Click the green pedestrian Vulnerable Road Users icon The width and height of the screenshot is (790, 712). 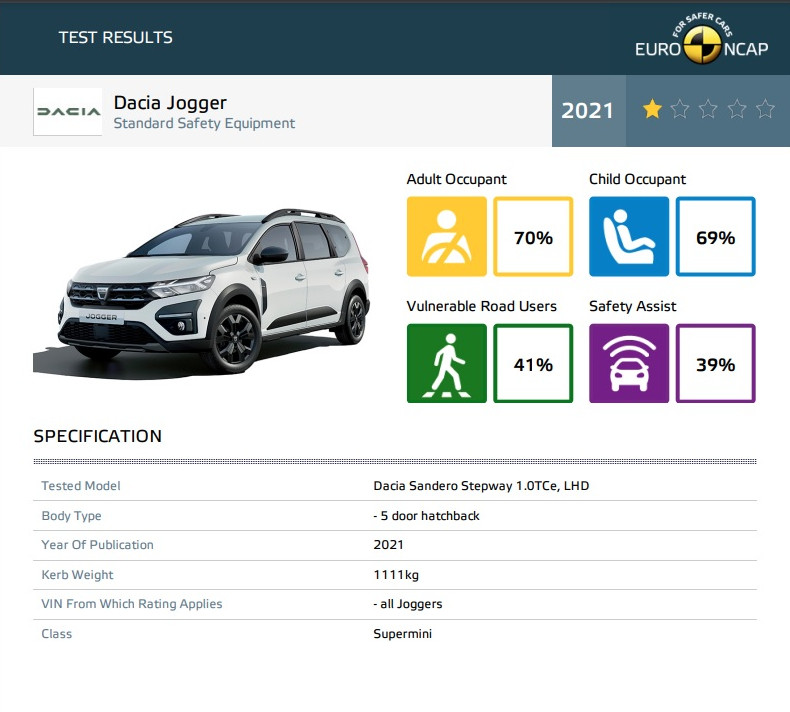(x=446, y=363)
